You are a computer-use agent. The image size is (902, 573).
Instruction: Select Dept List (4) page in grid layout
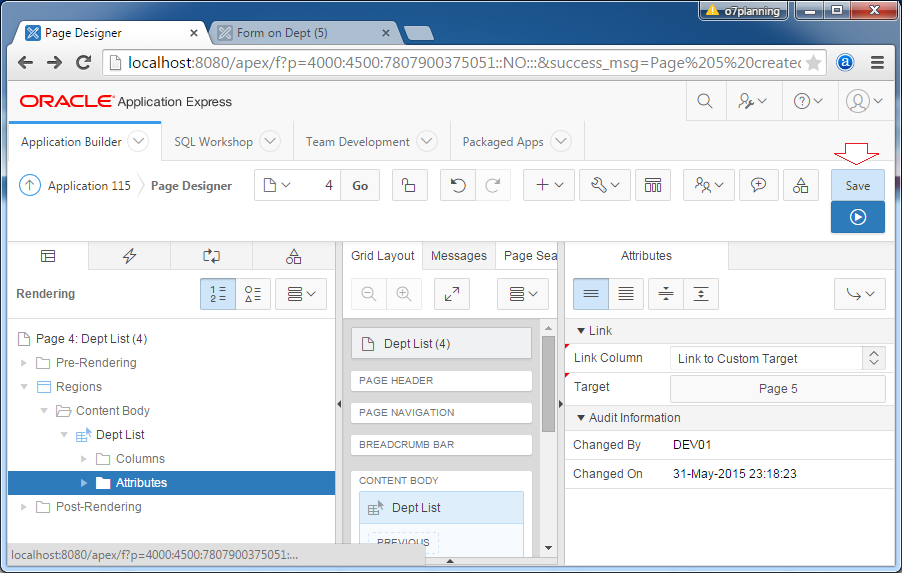click(x=441, y=343)
